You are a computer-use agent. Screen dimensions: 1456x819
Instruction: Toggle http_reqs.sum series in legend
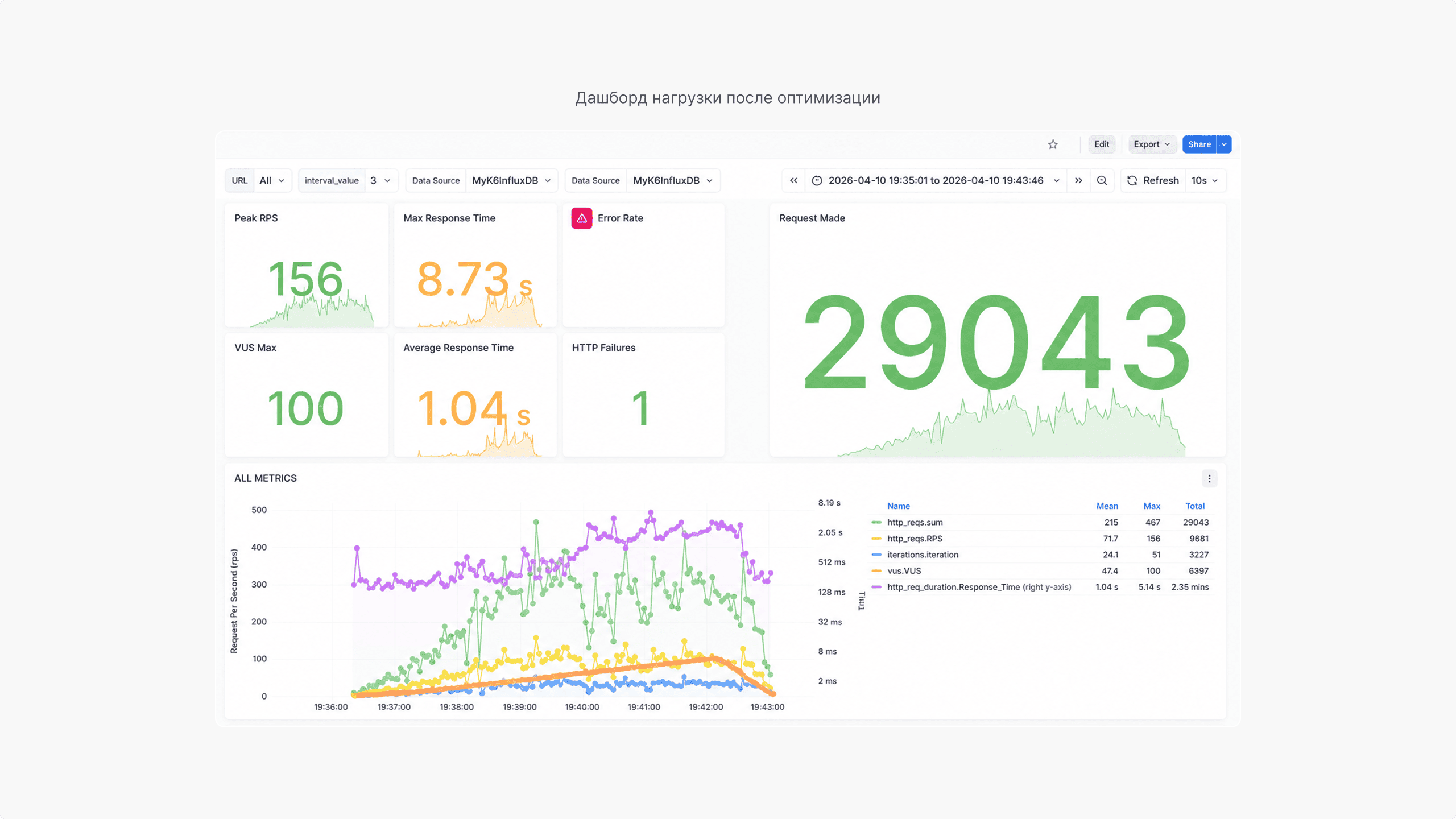pos(915,522)
